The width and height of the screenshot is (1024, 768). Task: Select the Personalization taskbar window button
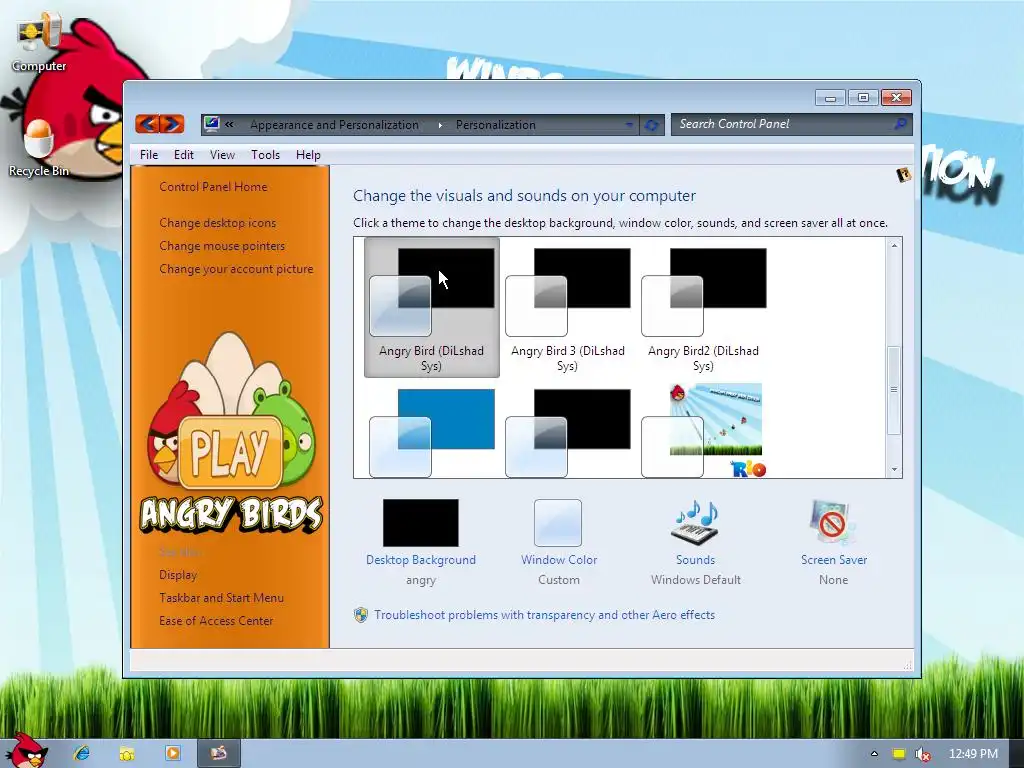219,754
